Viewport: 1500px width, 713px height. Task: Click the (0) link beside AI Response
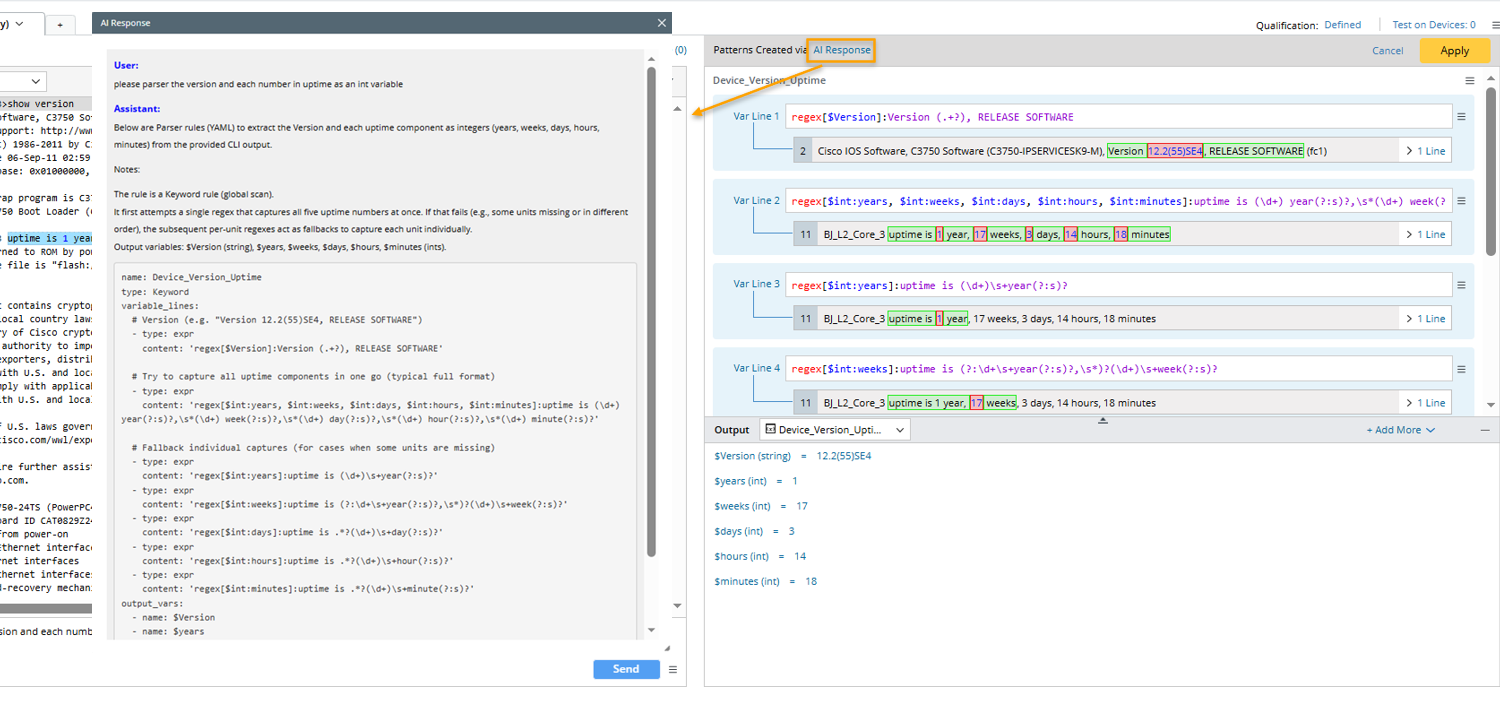(681, 50)
